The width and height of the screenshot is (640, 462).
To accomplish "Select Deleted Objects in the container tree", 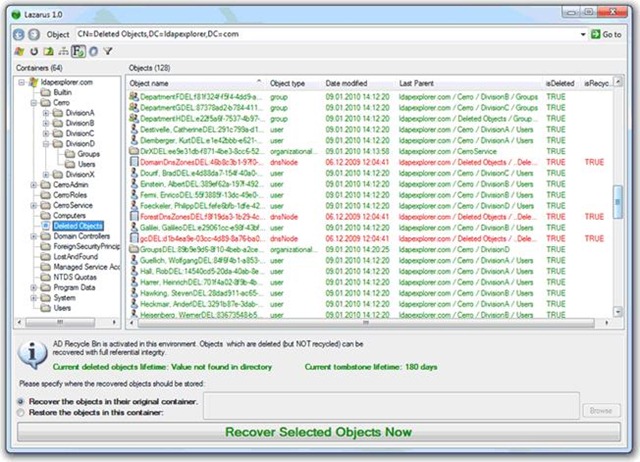I will point(78,226).
